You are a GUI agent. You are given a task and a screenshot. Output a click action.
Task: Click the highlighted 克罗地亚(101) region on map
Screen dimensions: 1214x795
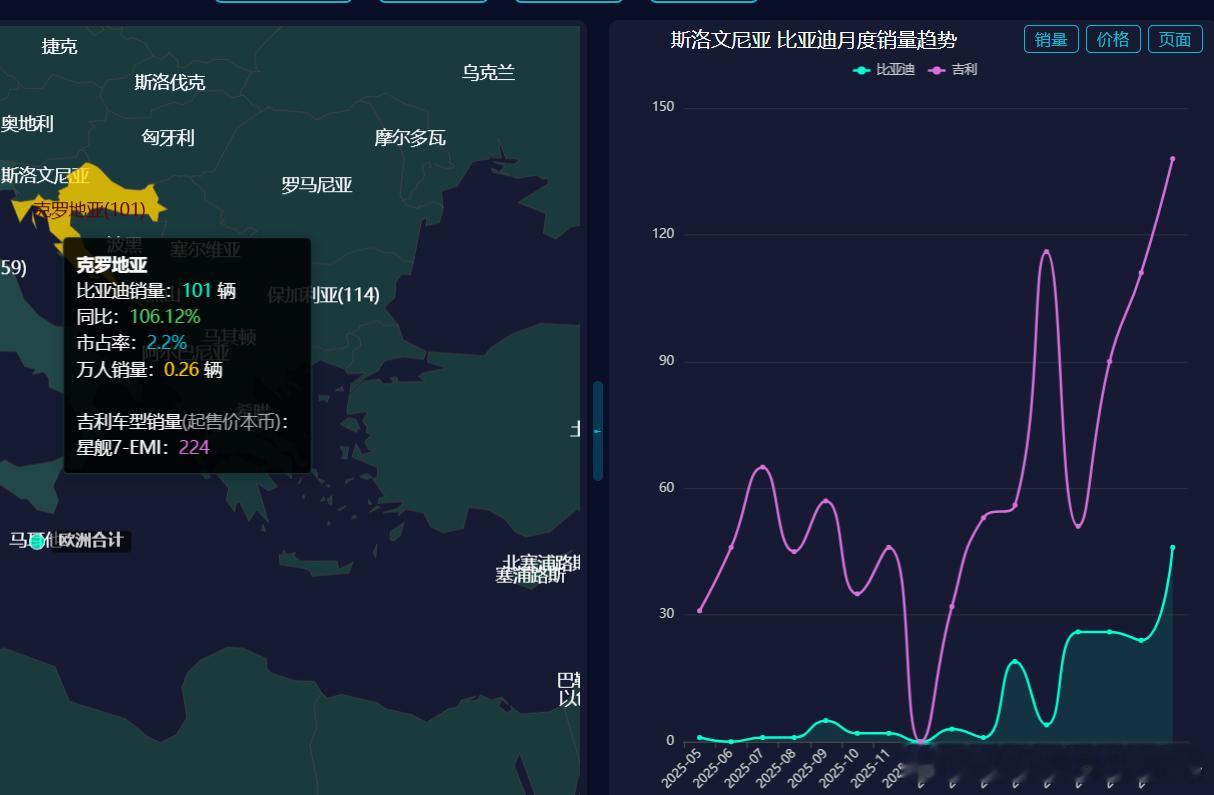89,209
